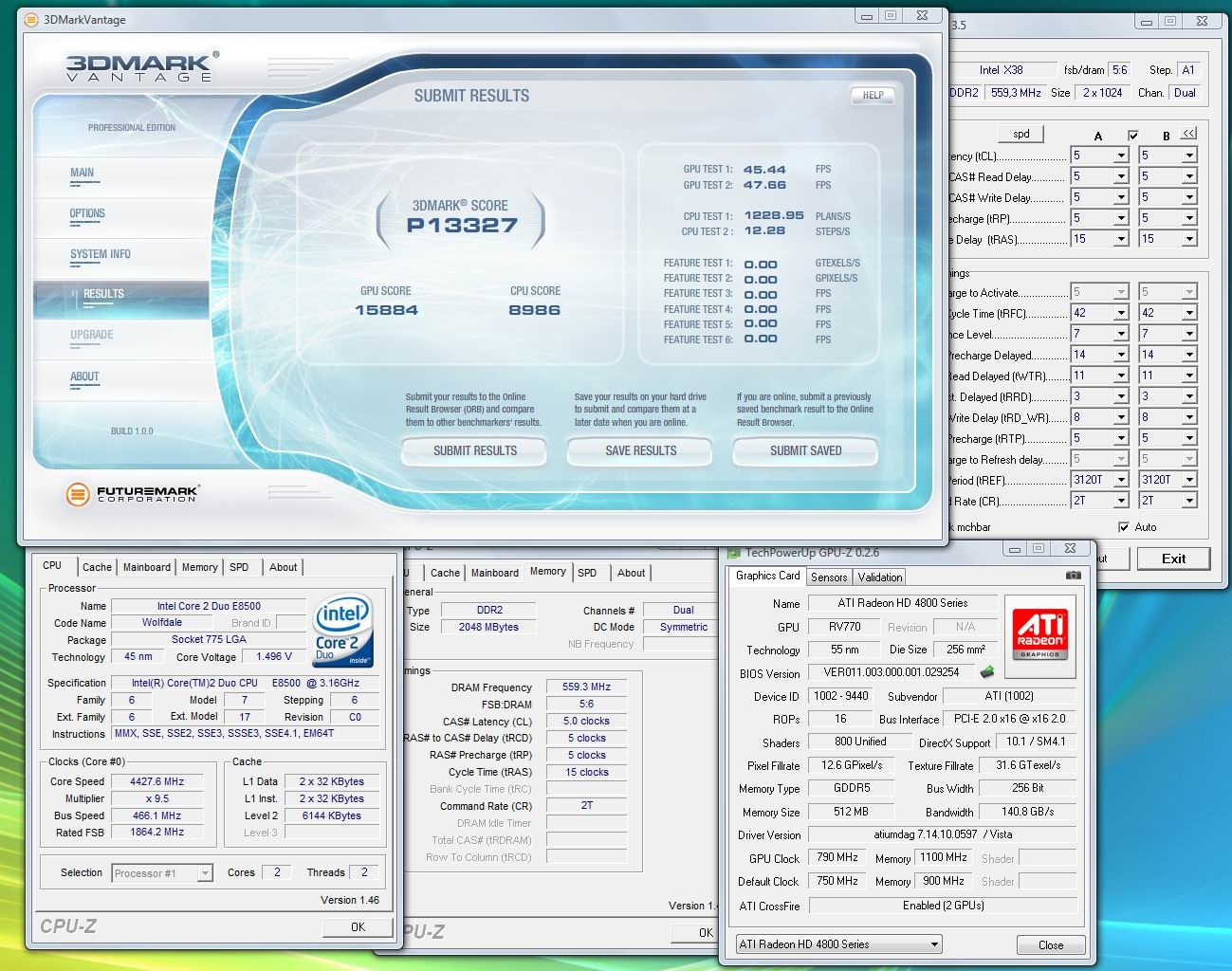1232x971 pixels.
Task: Open the tCL column A dropdown in MemSet
Action: click(x=1121, y=156)
